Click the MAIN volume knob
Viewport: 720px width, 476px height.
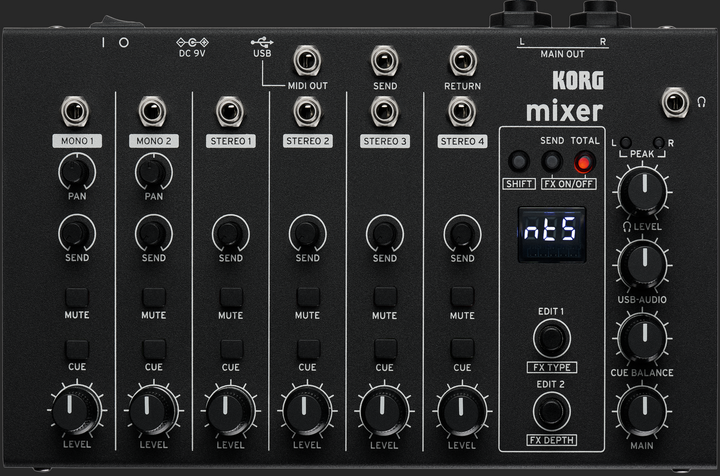click(x=642, y=411)
